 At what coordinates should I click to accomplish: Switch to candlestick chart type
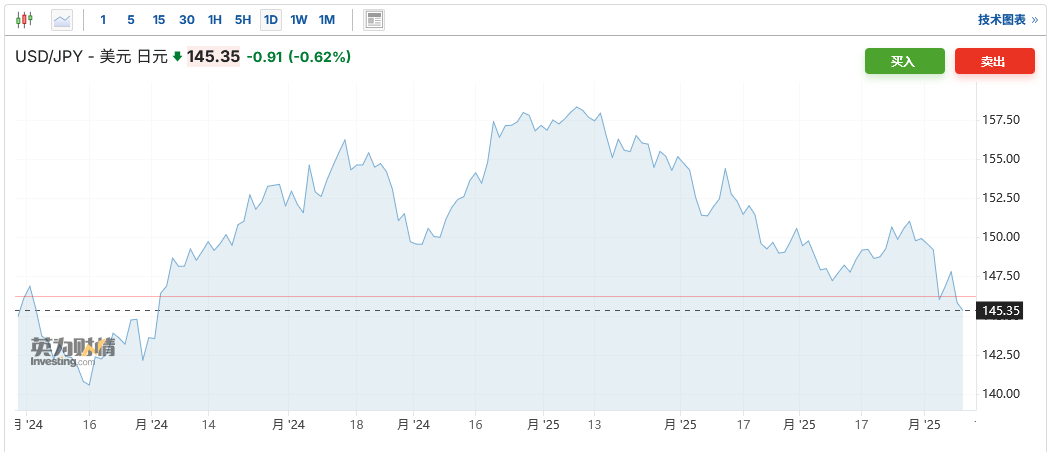(25, 19)
